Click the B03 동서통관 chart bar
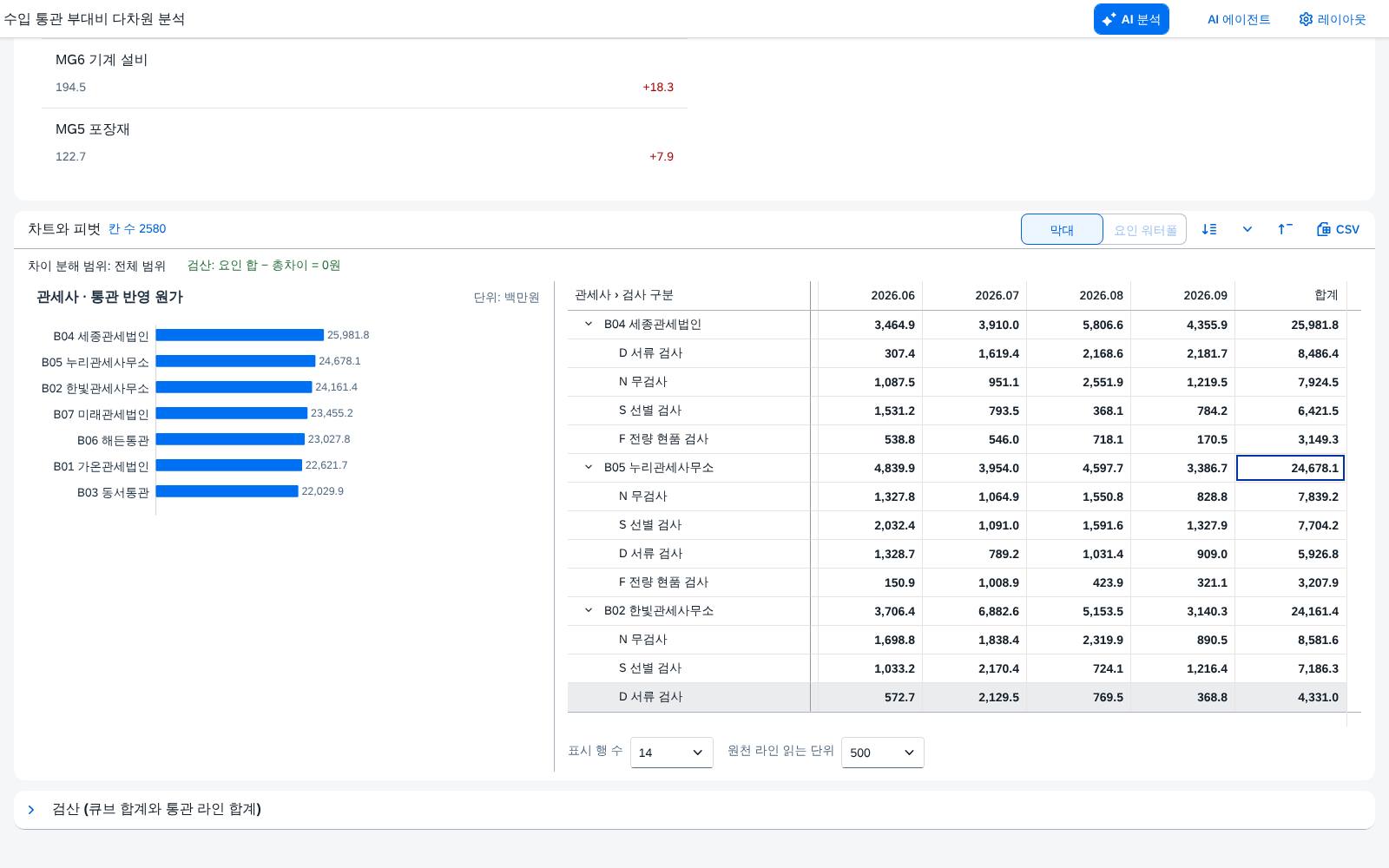 pyautogui.click(x=227, y=491)
